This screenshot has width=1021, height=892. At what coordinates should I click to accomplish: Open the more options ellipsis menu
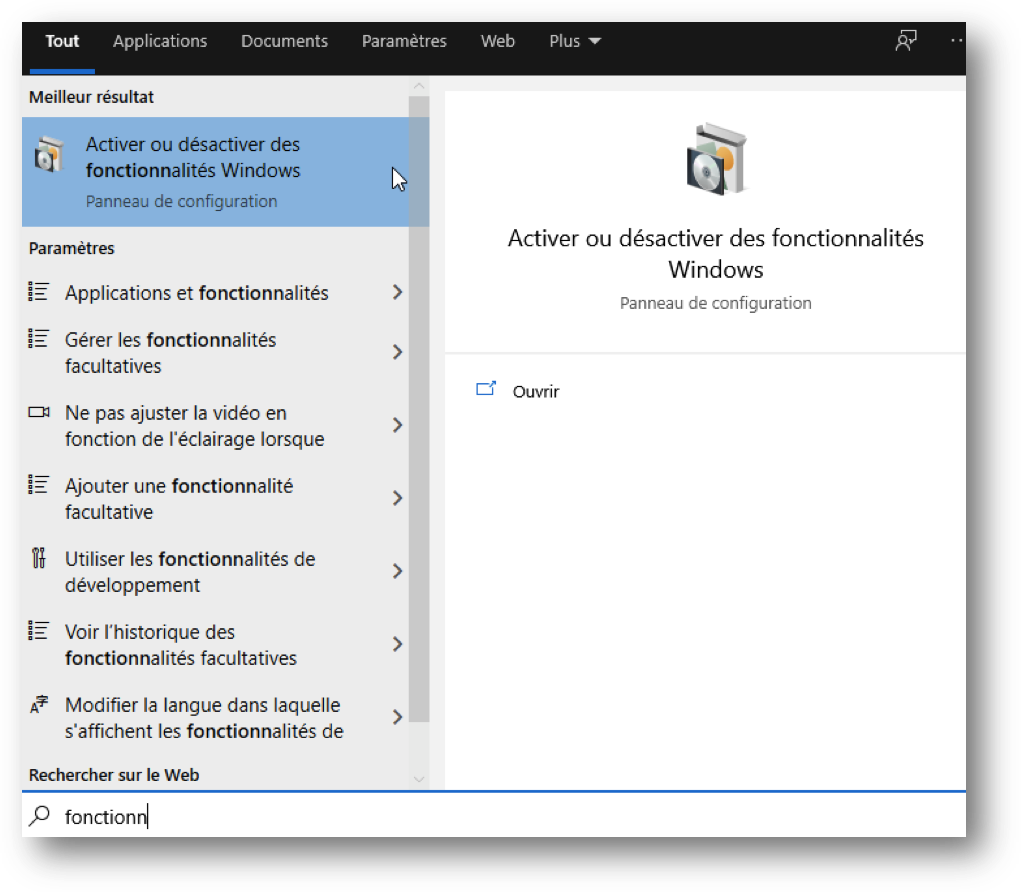coord(956,41)
